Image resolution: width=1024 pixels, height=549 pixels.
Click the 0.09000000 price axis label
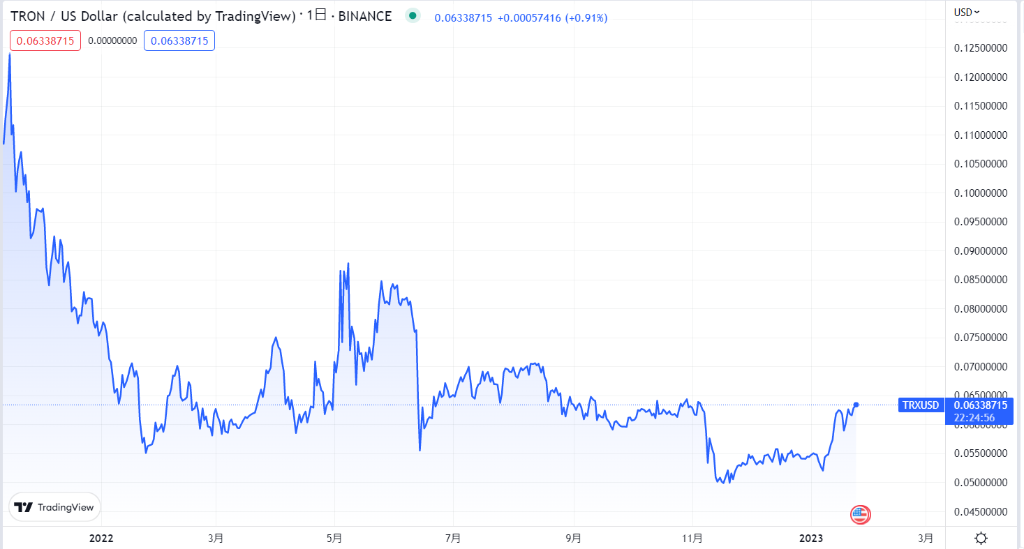980,251
